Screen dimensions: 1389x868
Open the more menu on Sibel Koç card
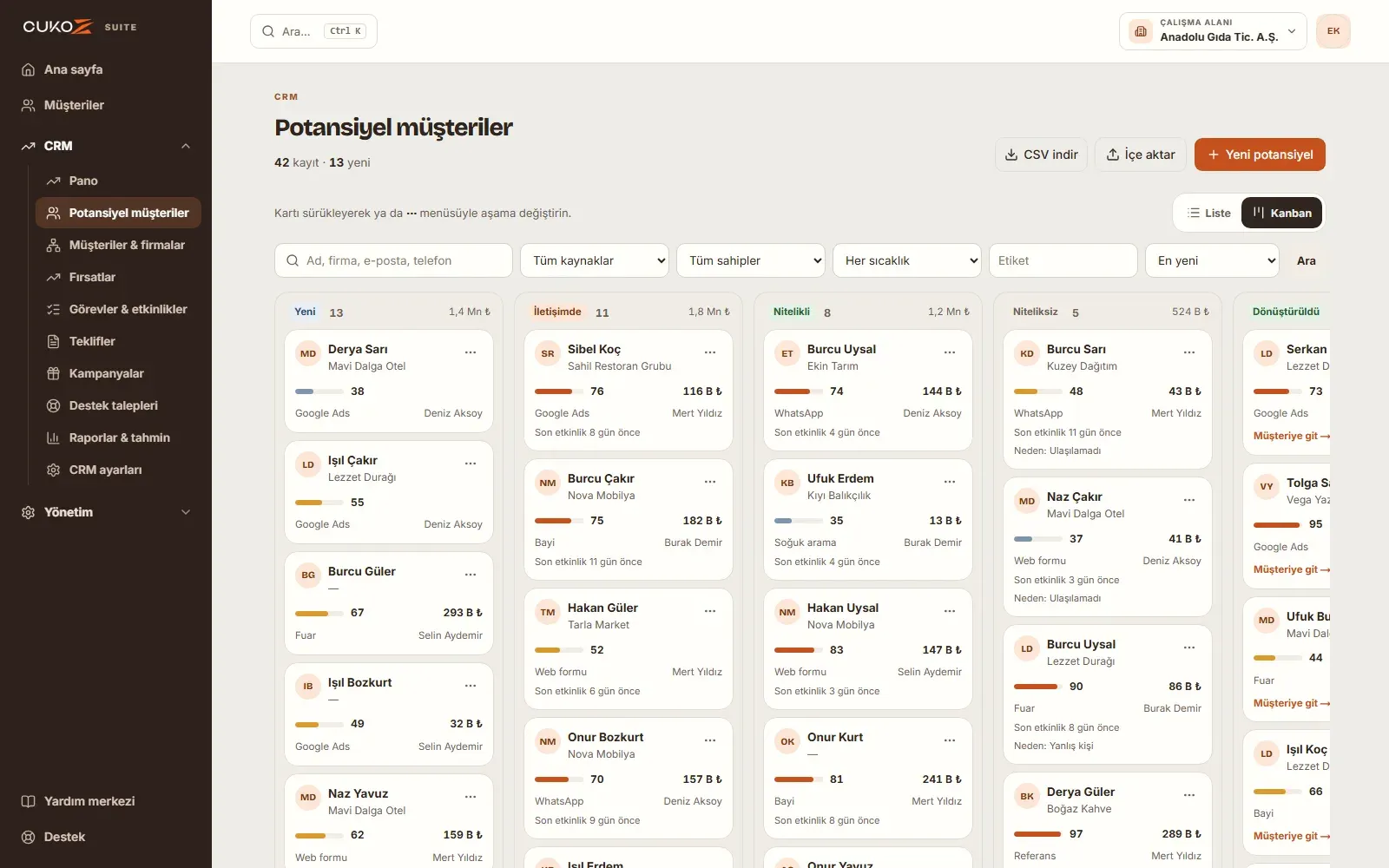(x=710, y=352)
